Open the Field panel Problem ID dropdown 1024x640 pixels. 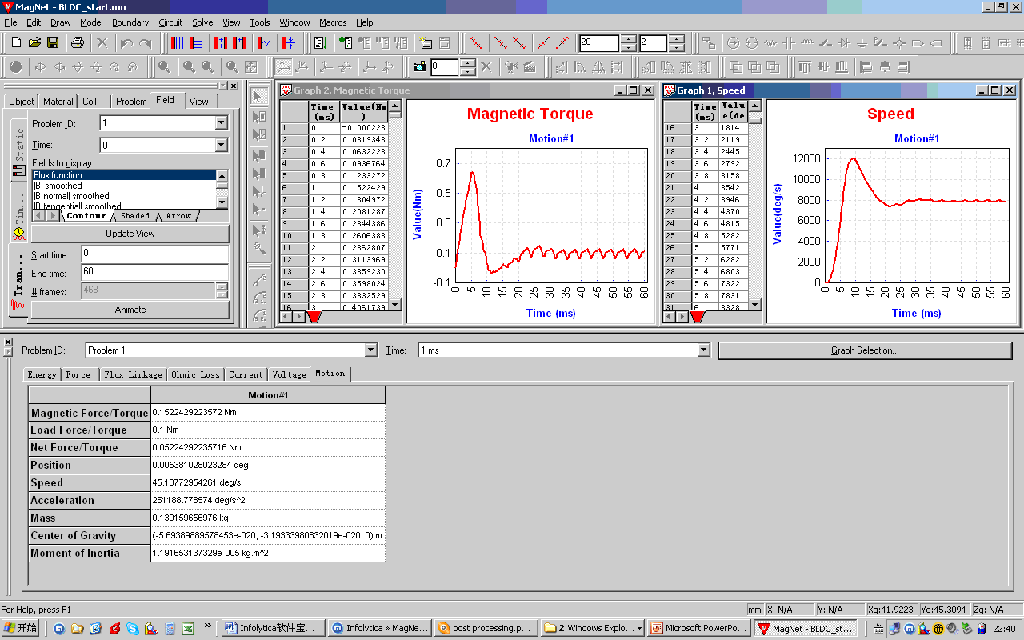pos(221,123)
